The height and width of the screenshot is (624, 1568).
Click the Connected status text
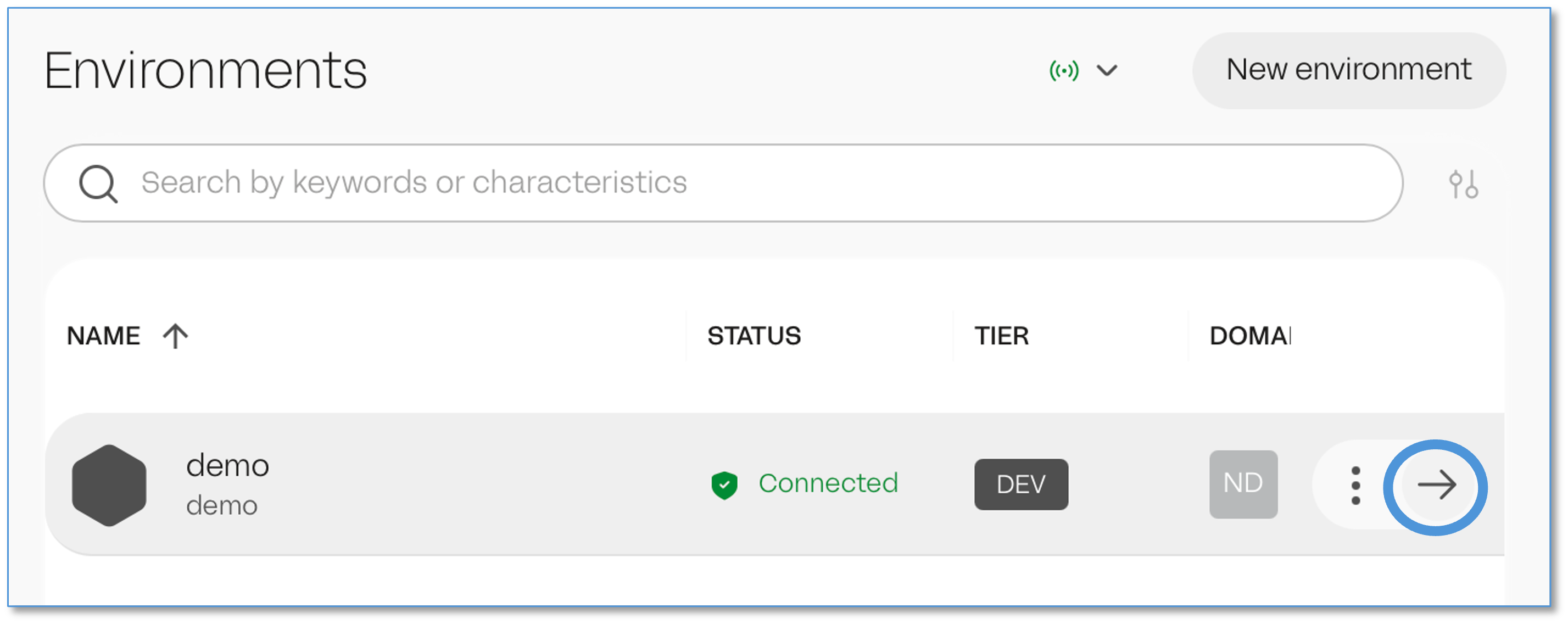tap(828, 483)
